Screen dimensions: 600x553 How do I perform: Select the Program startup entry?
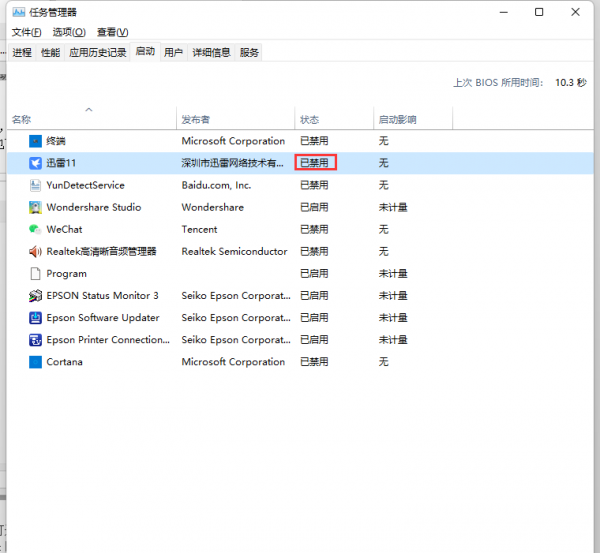[x=67, y=274]
